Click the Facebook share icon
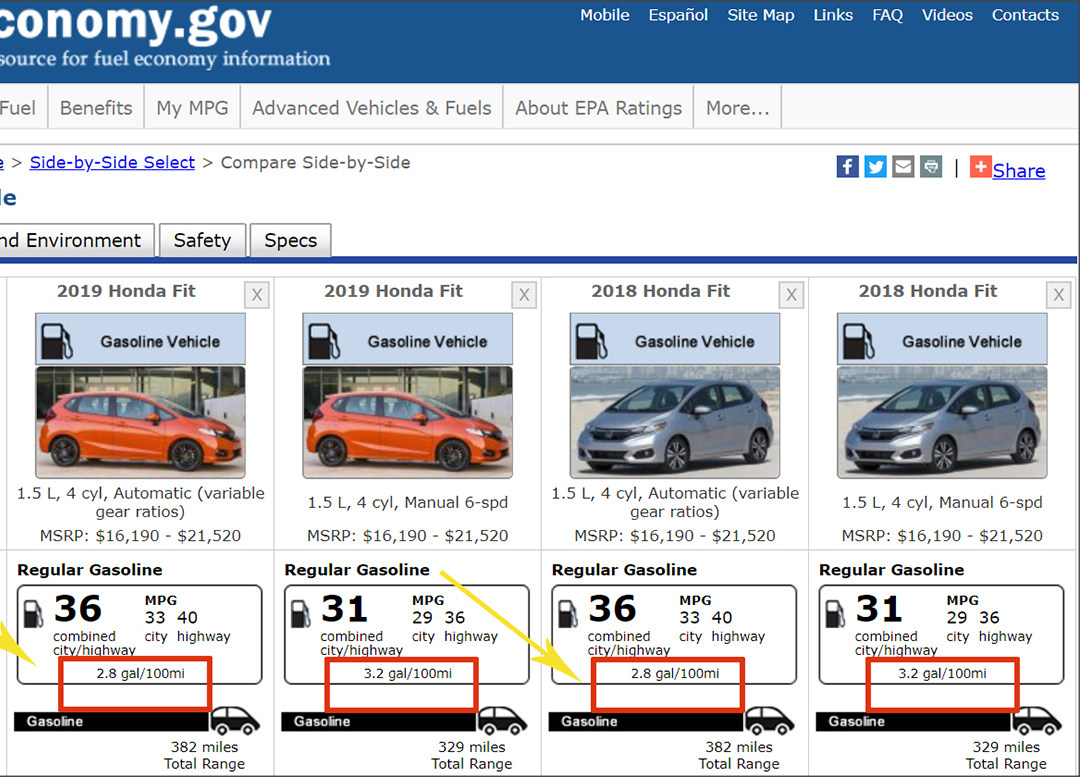Image resolution: width=1080 pixels, height=777 pixels. pos(847,167)
